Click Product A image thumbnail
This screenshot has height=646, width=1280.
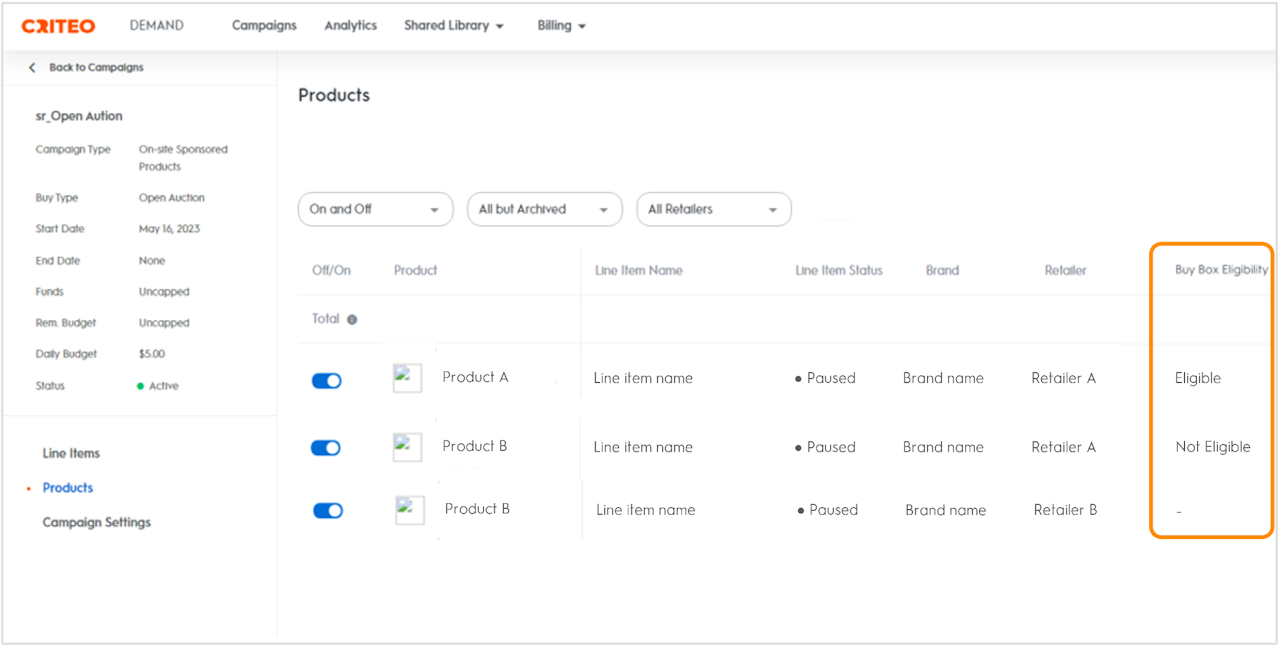click(x=408, y=378)
